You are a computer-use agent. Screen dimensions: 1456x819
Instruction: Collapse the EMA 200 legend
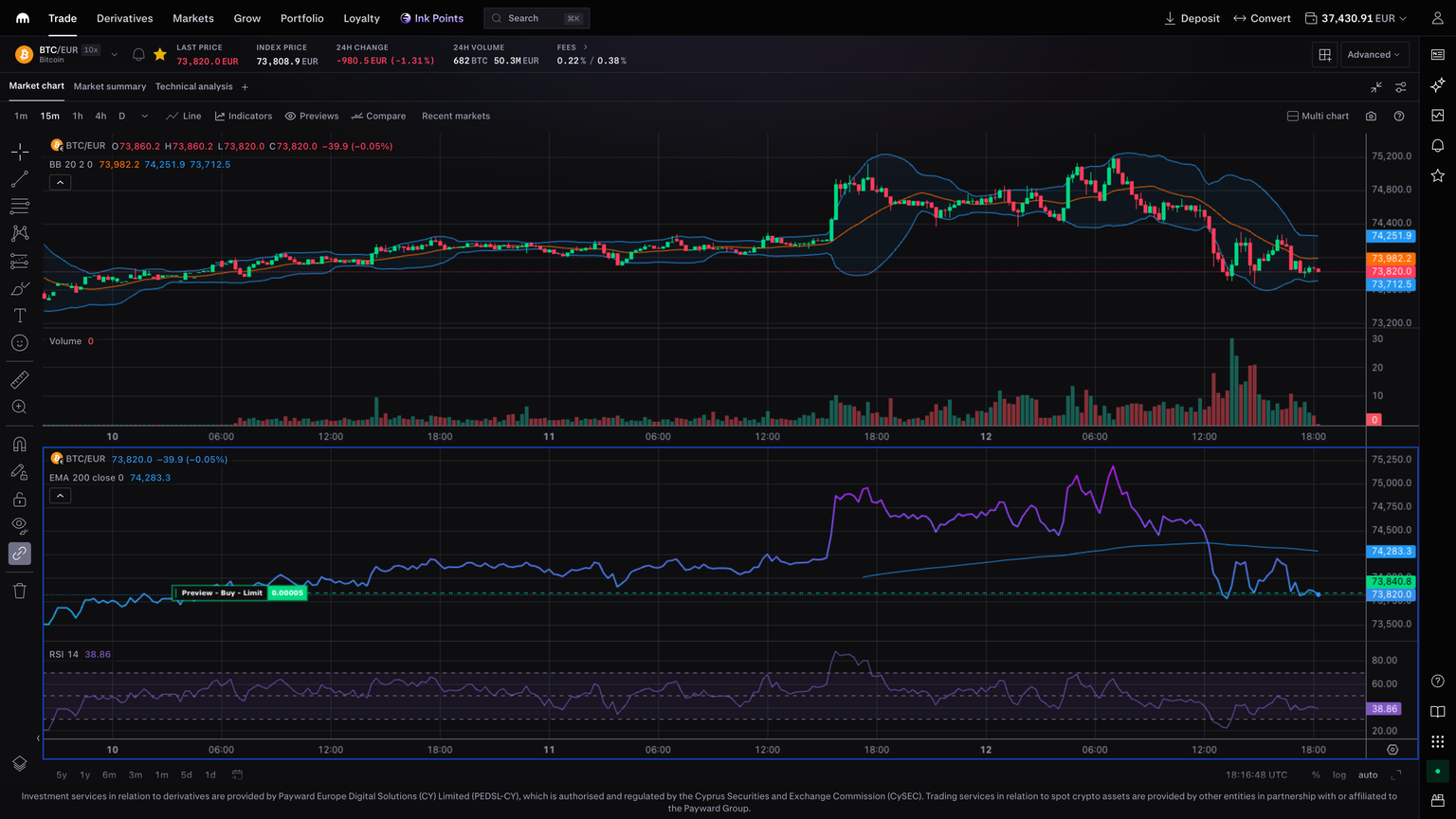tap(60, 496)
